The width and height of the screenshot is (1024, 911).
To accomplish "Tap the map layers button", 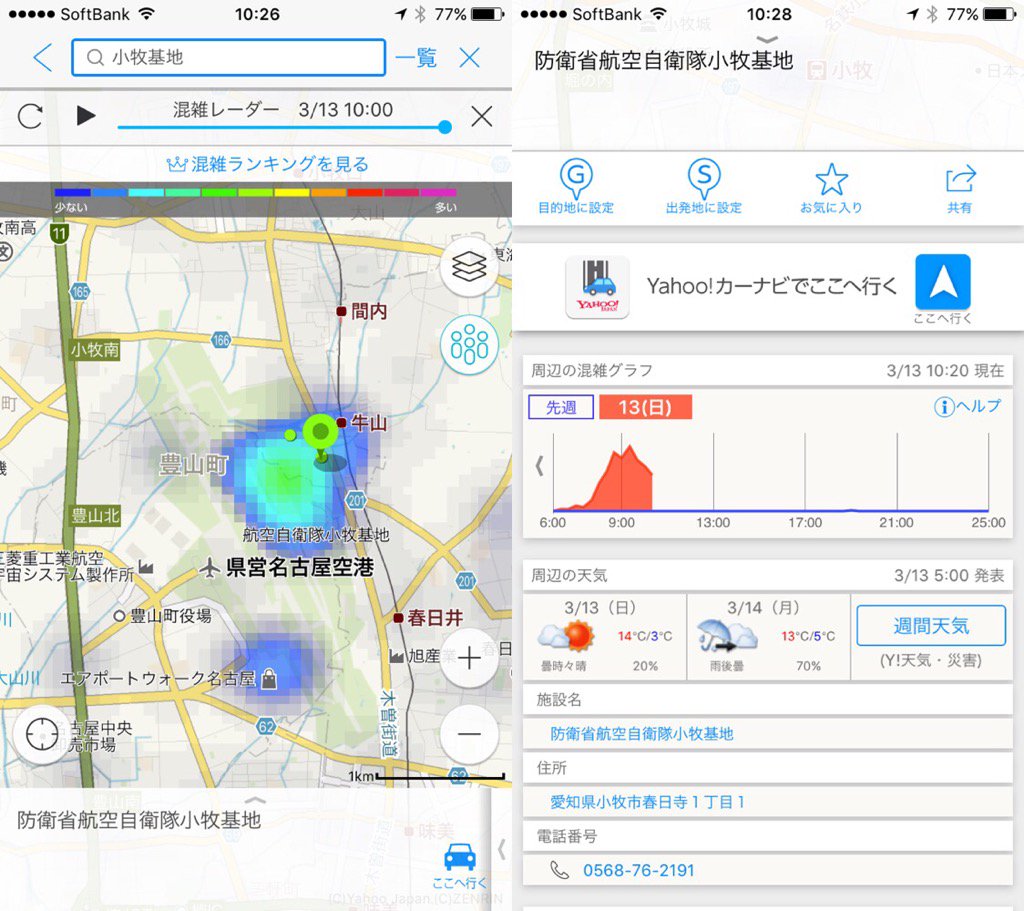I will pyautogui.click(x=469, y=267).
